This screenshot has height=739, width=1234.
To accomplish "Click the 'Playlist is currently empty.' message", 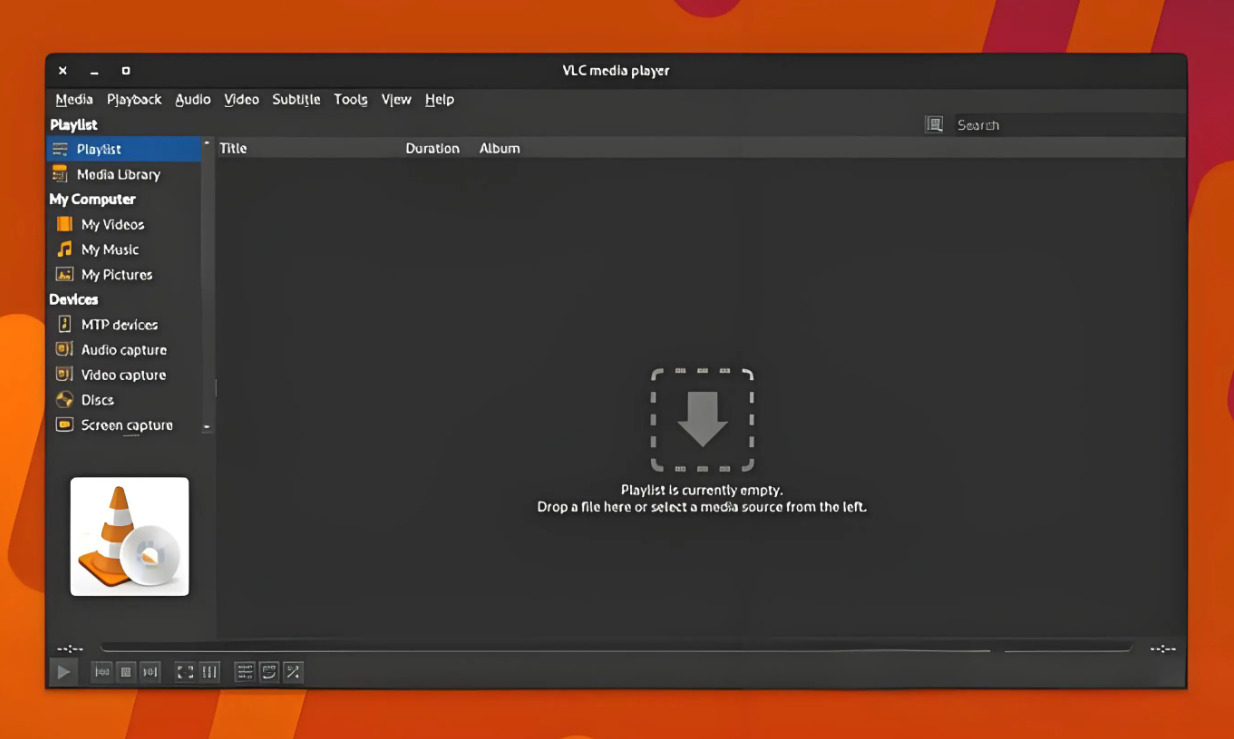I will coord(702,490).
